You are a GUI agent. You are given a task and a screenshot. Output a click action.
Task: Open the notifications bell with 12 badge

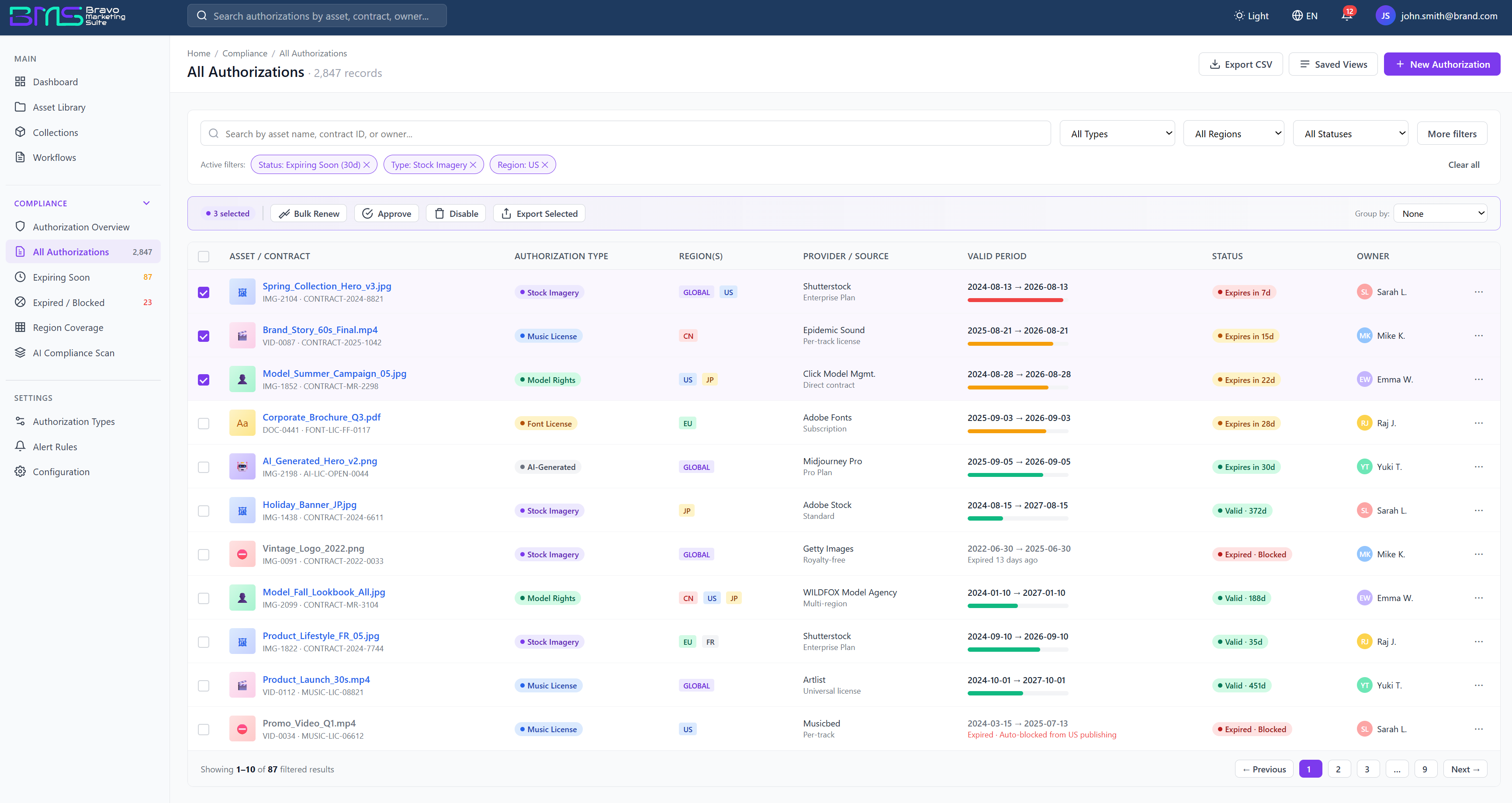(x=1346, y=16)
